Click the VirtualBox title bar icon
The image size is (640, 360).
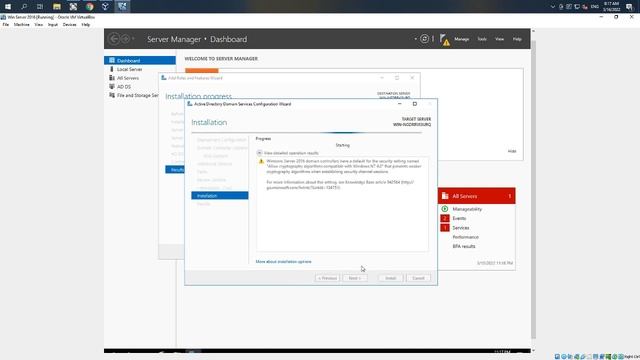3,17
